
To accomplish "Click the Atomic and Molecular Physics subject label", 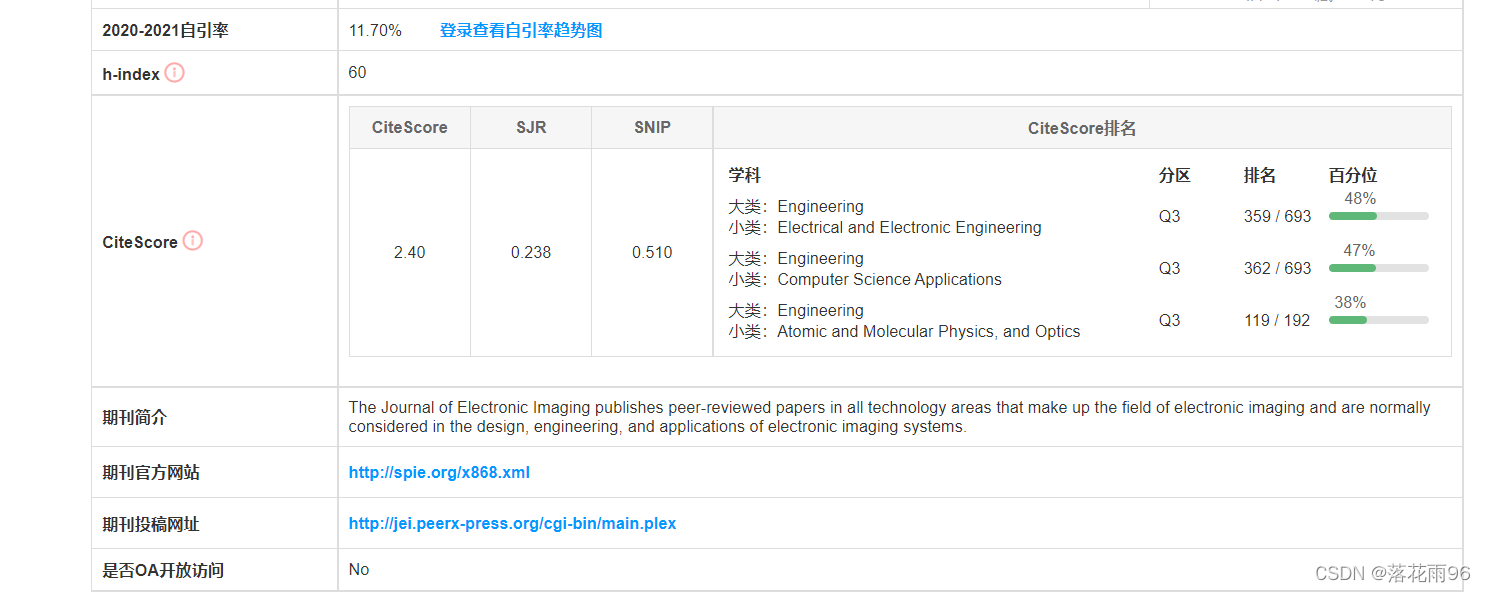I will pos(928,331).
